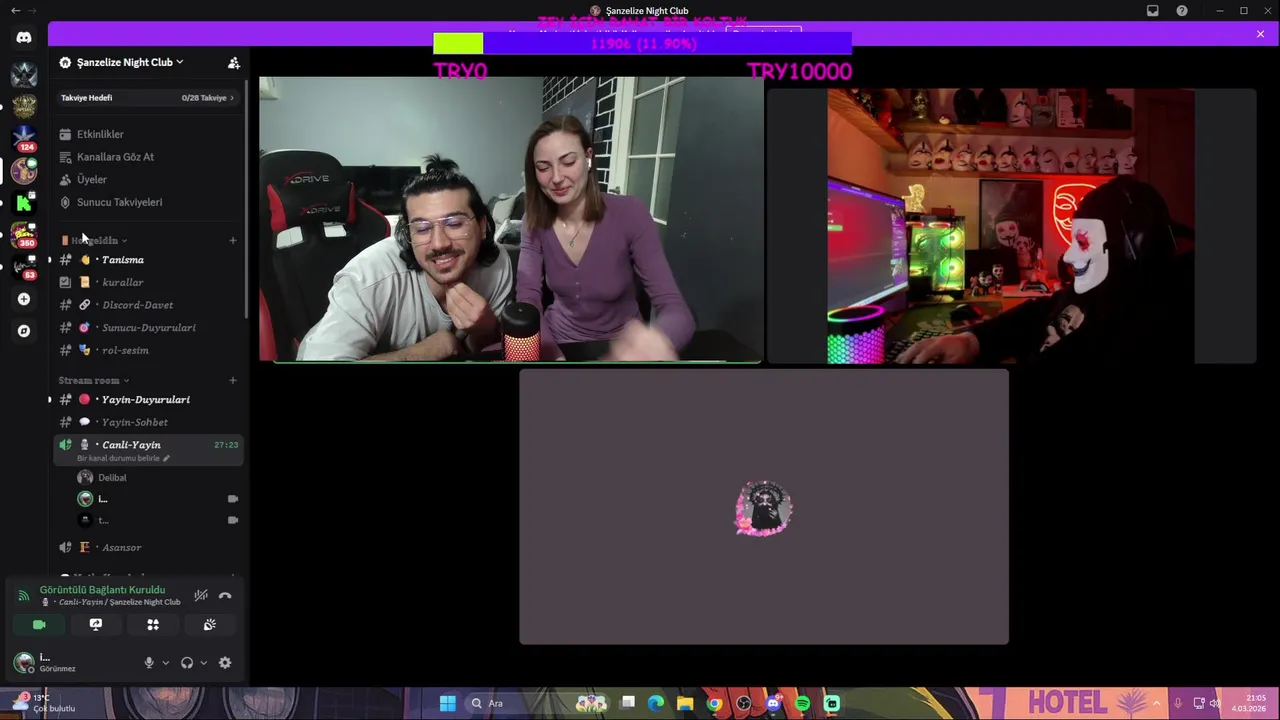Open the inbox icon in the title bar
Image resolution: width=1280 pixels, height=720 pixels.
pos(1153,10)
